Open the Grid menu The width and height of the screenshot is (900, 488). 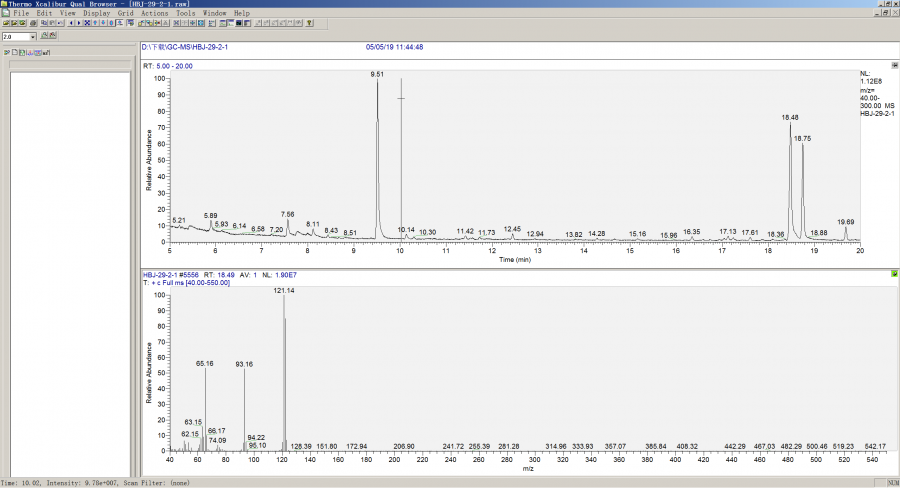pyautogui.click(x=126, y=13)
